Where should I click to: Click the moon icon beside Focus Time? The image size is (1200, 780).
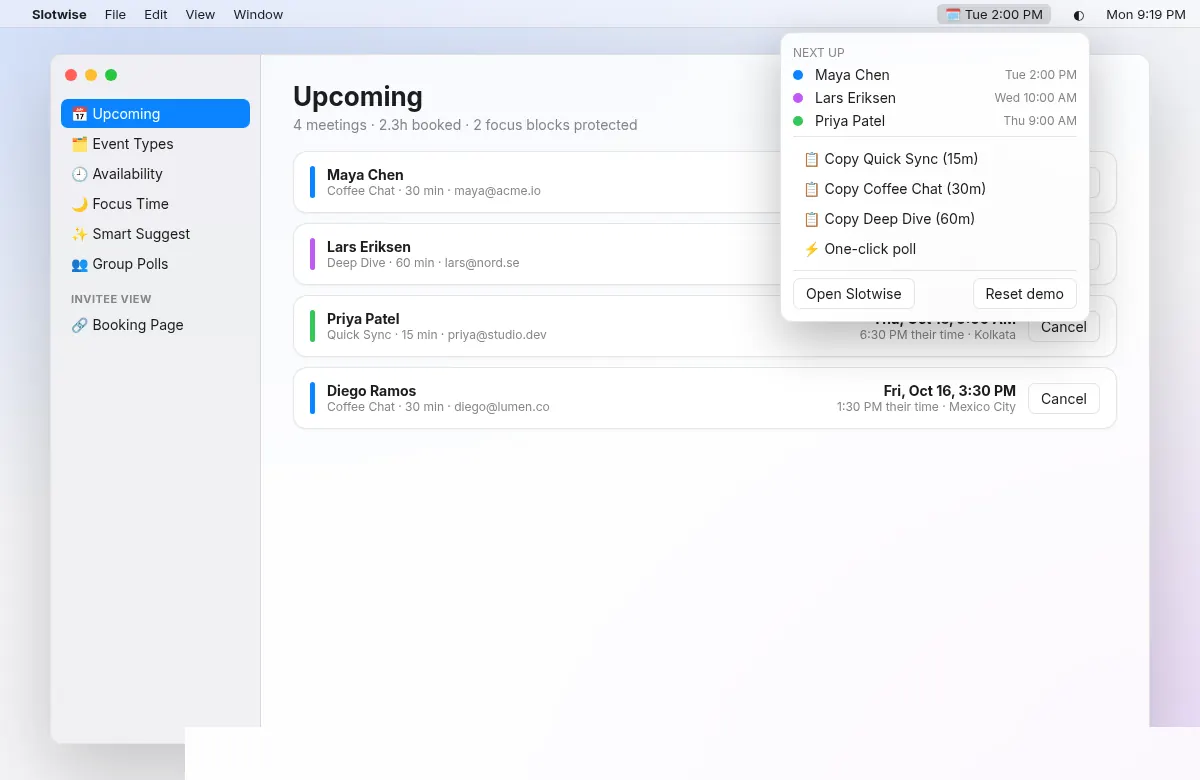coord(79,204)
